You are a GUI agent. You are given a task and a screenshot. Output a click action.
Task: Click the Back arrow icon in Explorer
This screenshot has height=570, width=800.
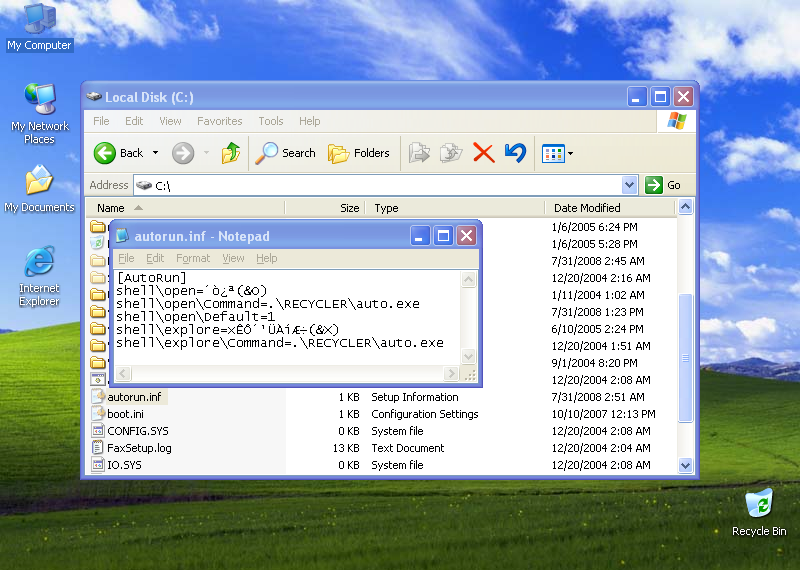(x=105, y=153)
